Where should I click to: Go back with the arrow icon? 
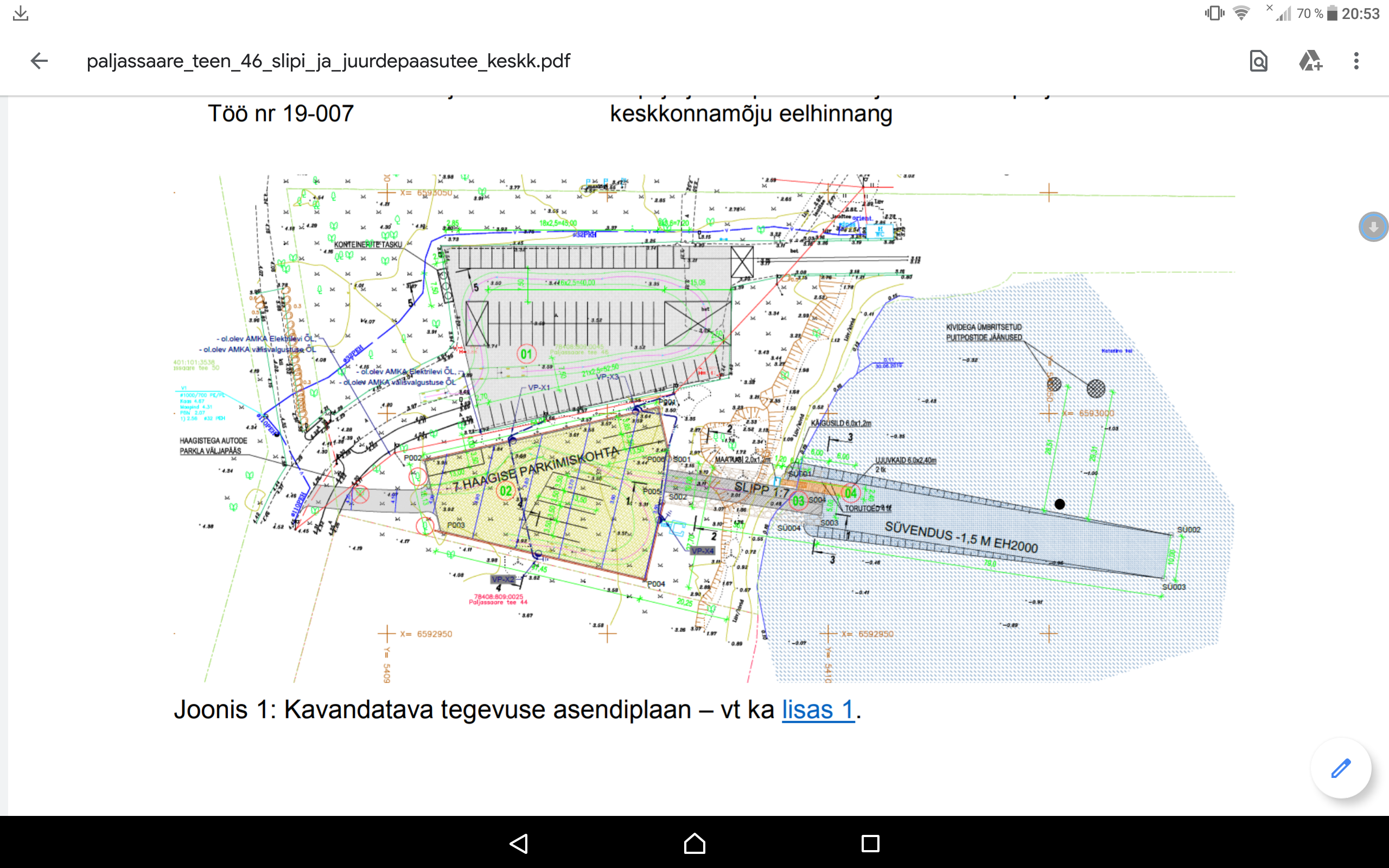tap(39, 61)
